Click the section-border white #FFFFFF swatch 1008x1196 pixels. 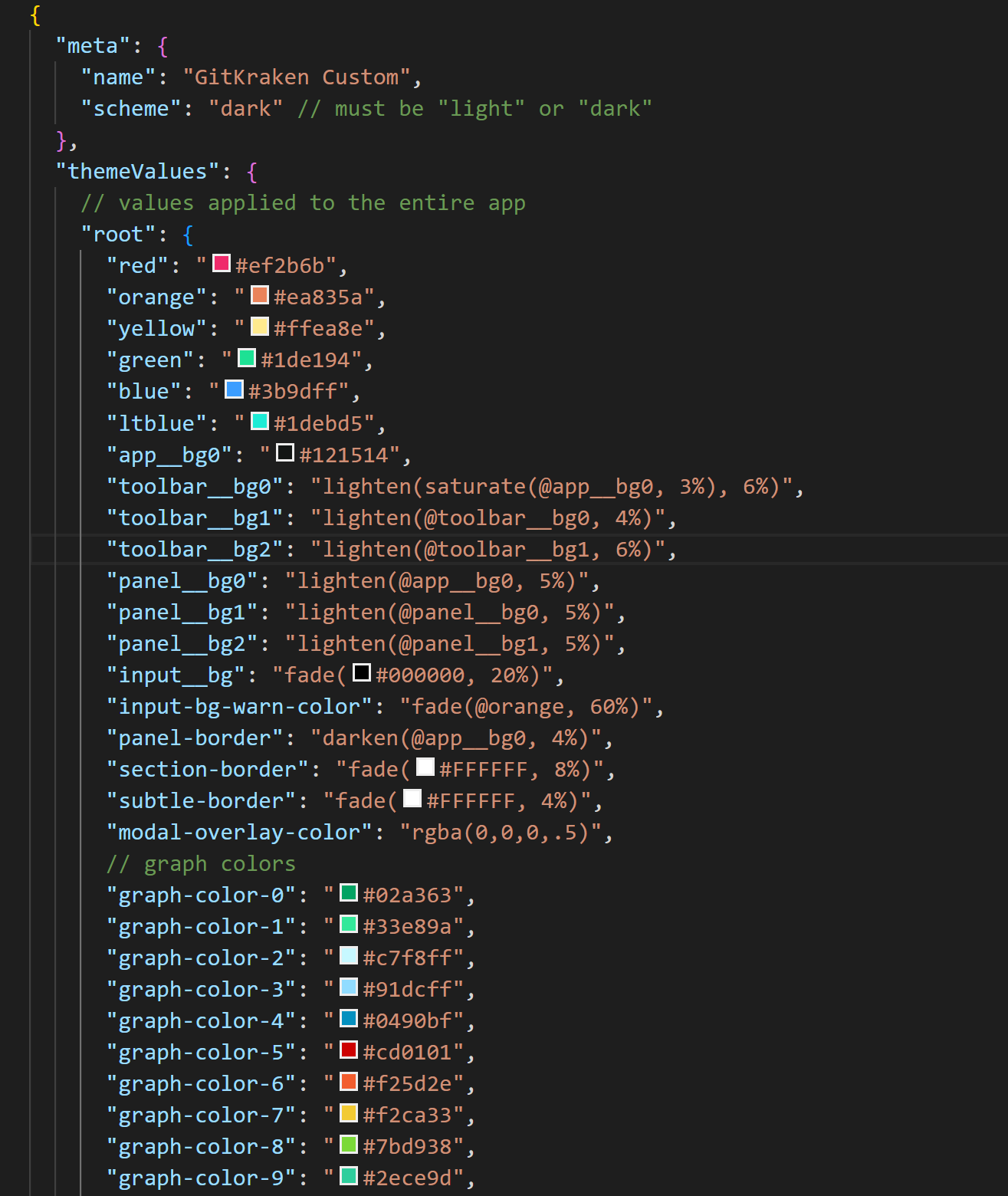425,767
